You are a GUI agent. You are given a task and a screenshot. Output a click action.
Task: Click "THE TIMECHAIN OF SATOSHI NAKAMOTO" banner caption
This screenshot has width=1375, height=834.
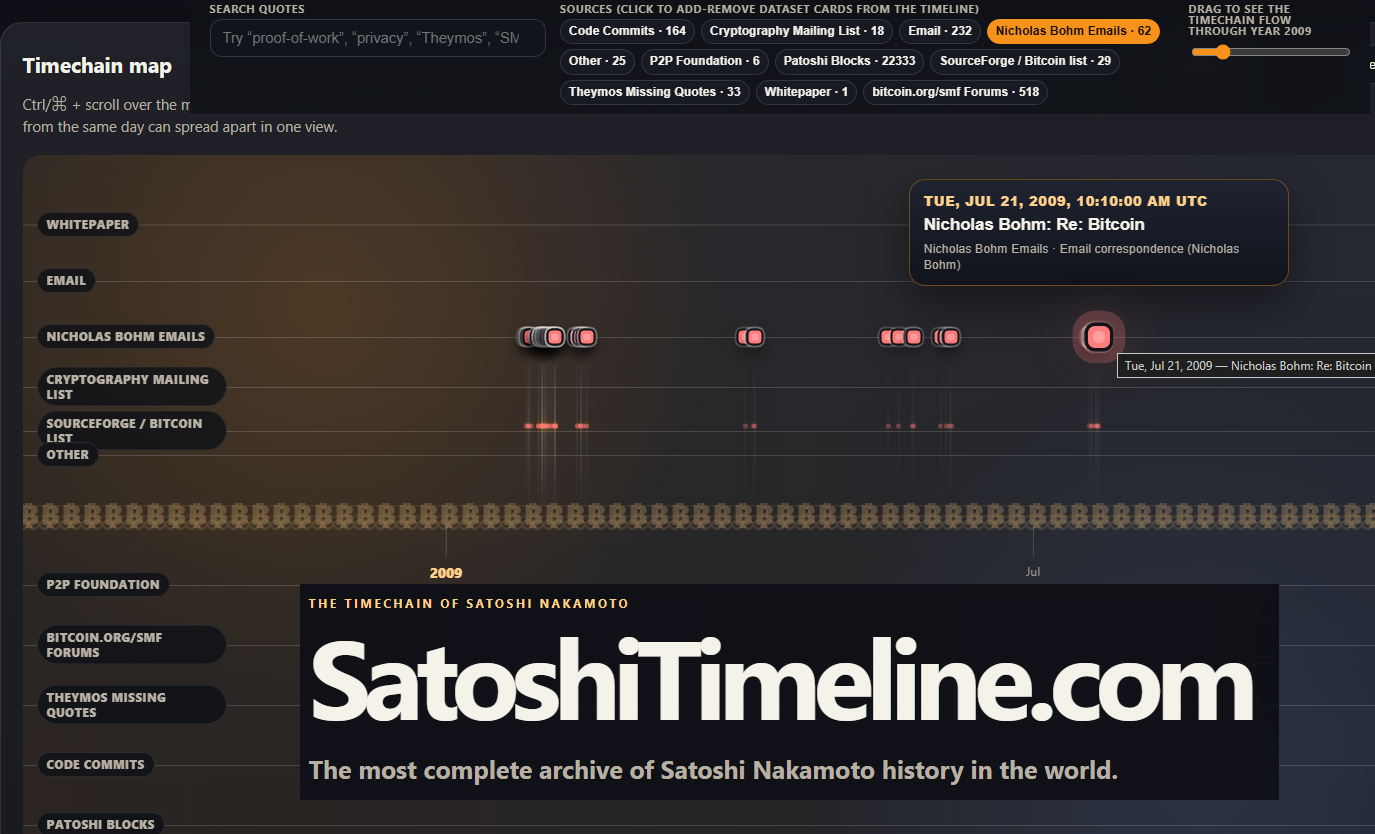(x=469, y=604)
